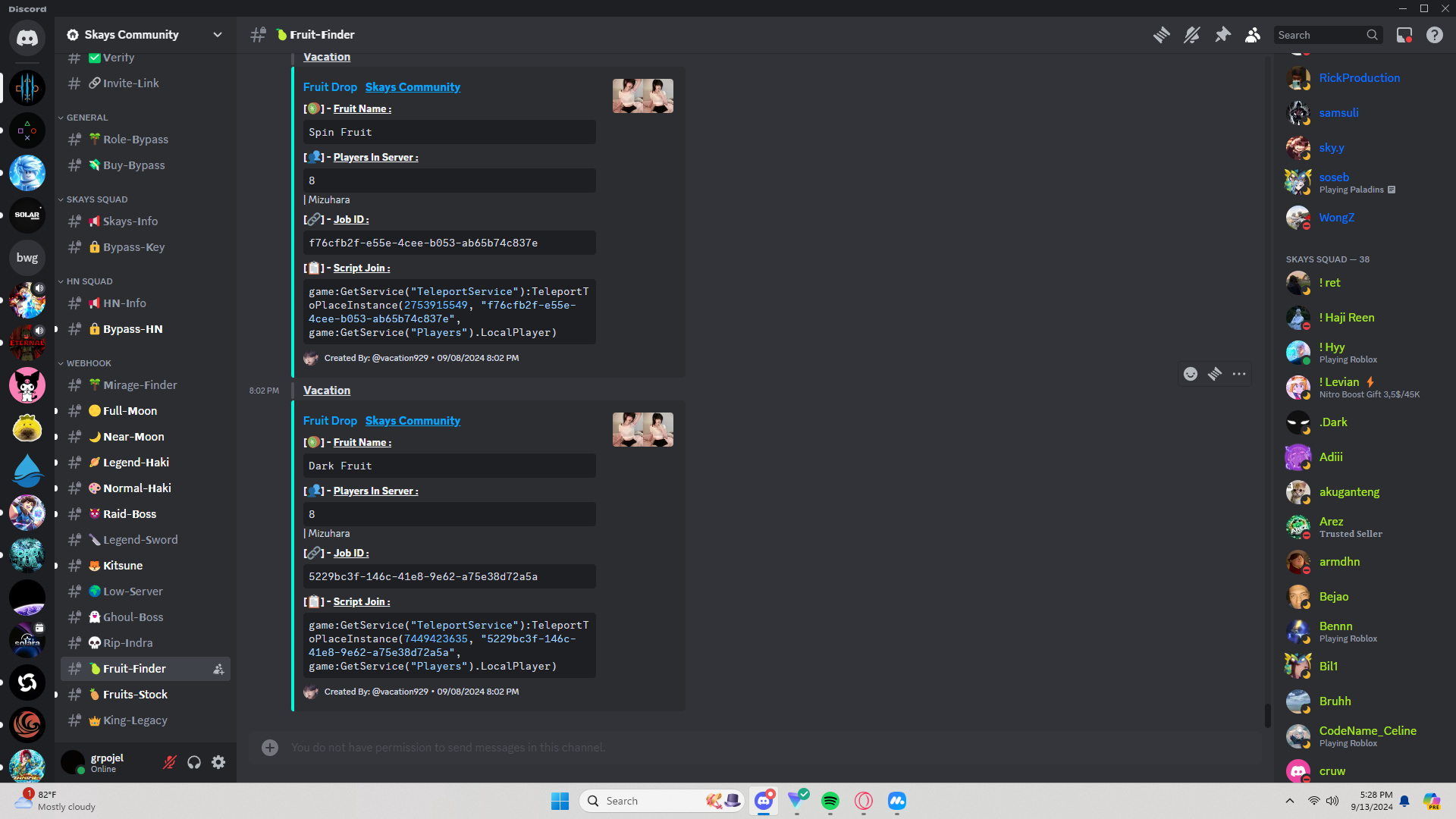
Task: Open the Kitsune channel
Action: (x=146, y=566)
